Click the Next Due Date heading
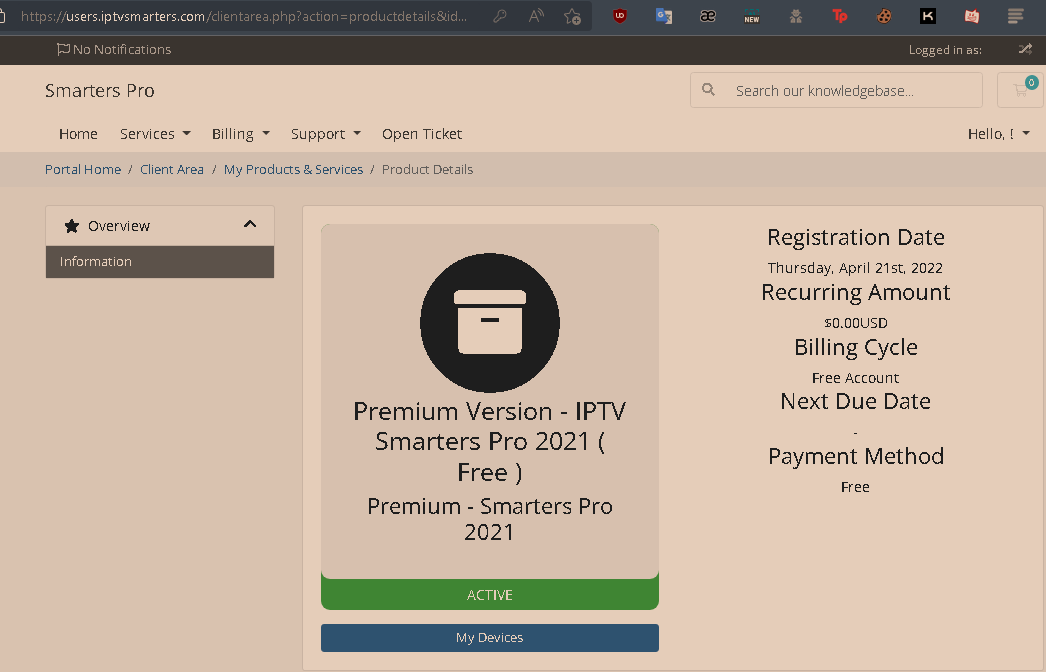Image resolution: width=1046 pixels, height=672 pixels. (855, 401)
